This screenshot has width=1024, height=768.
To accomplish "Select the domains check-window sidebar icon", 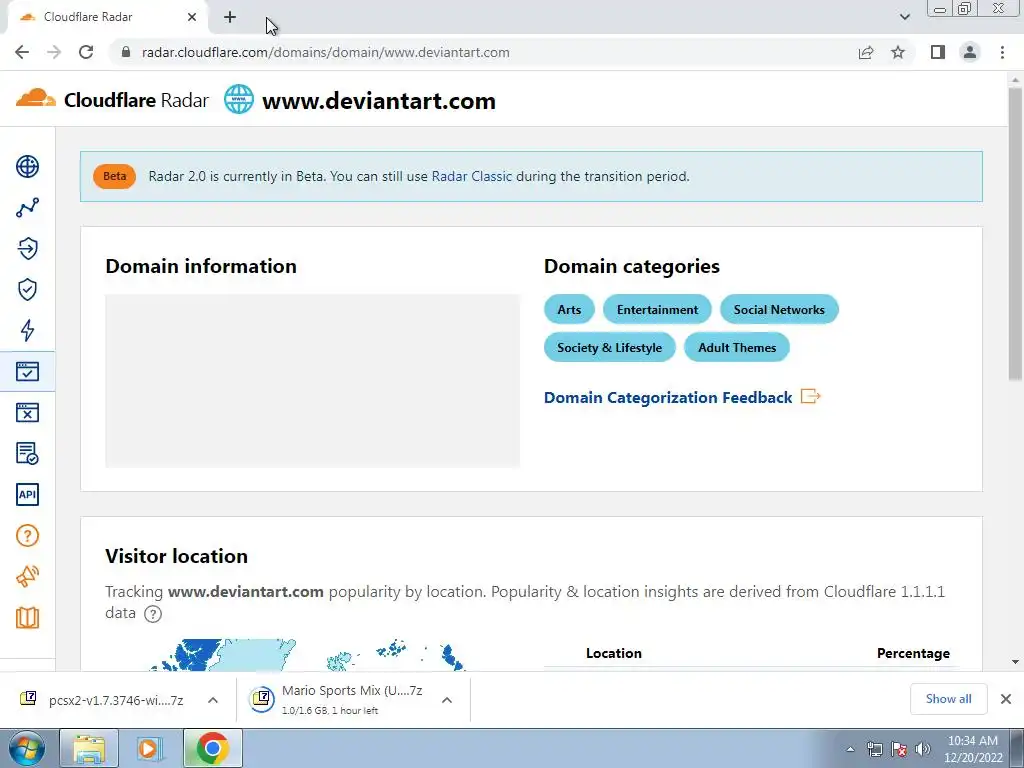I will [x=27, y=372].
